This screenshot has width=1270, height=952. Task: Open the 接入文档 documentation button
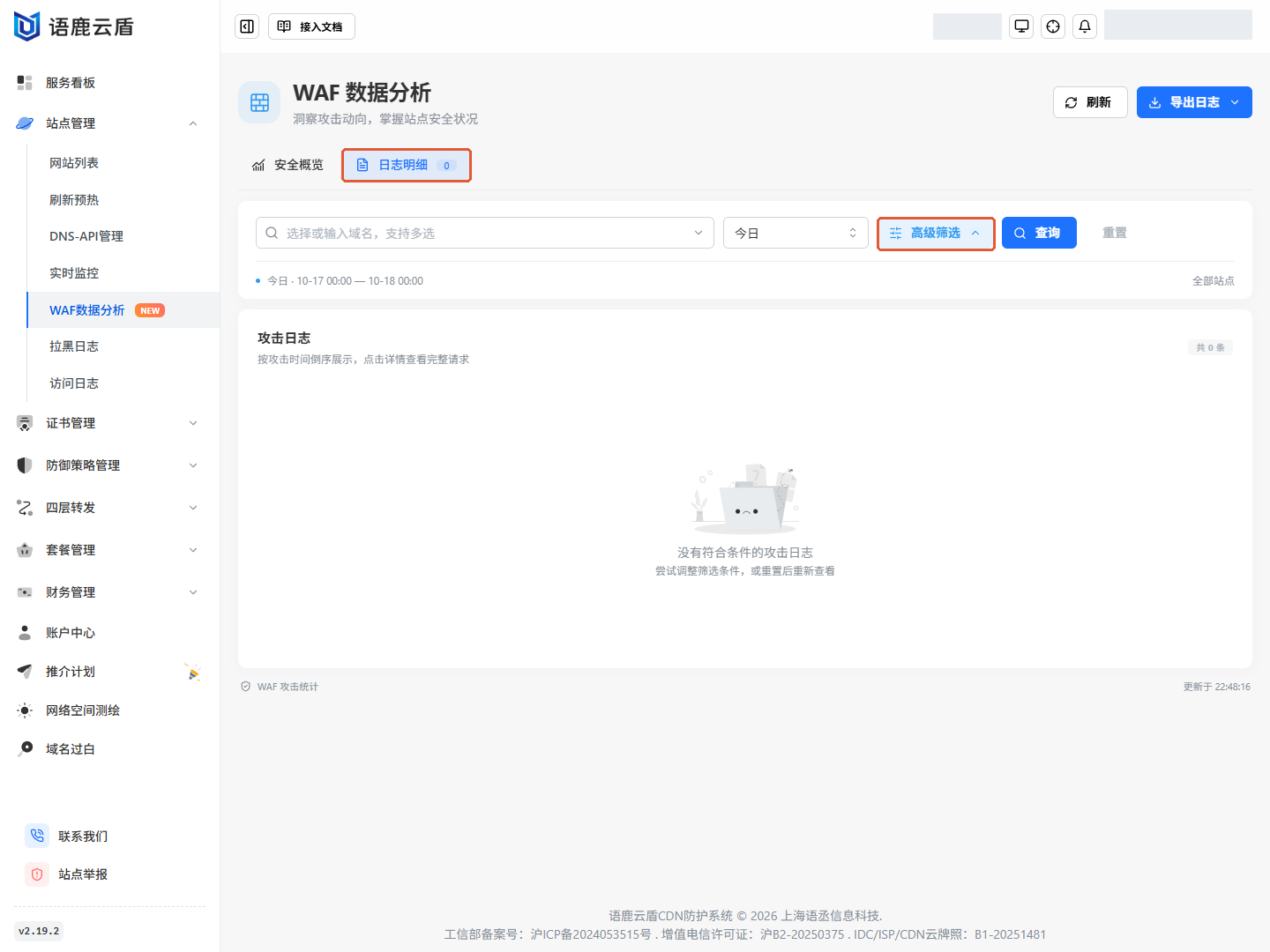(x=311, y=26)
